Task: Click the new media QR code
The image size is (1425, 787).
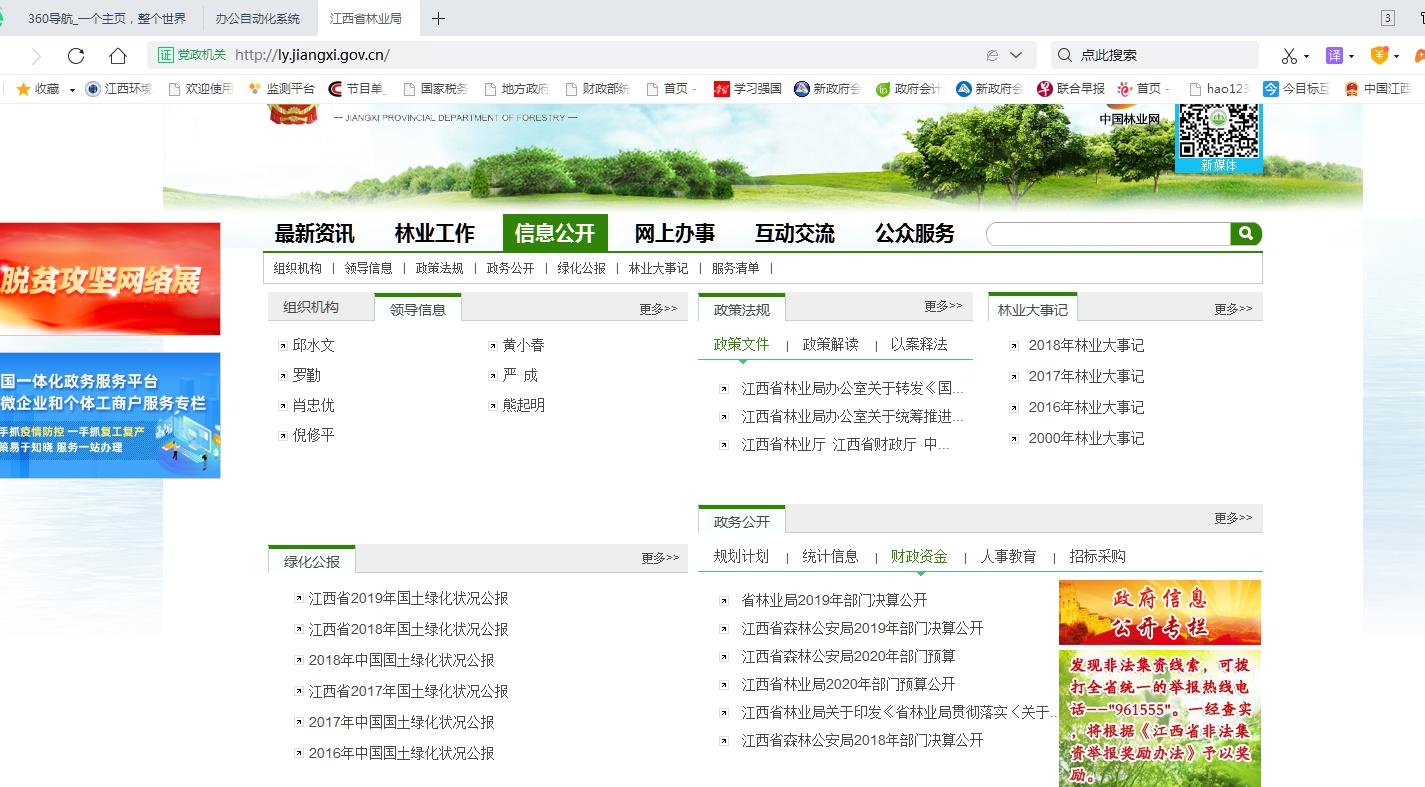Action: (1217, 131)
